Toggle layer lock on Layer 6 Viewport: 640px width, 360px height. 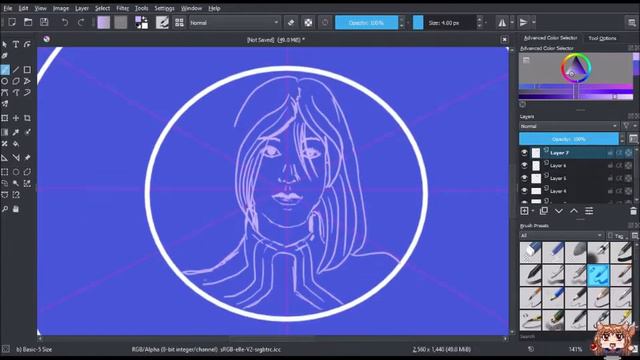tap(610, 166)
